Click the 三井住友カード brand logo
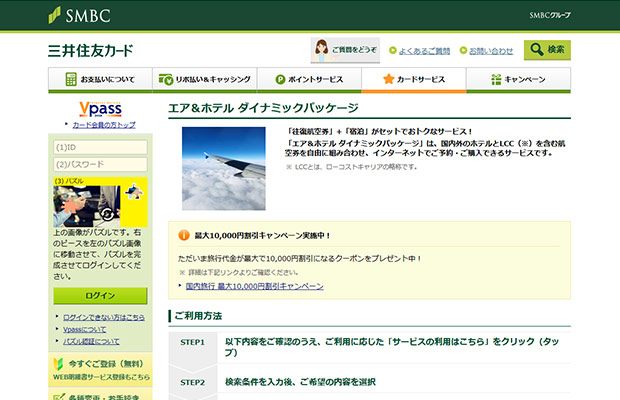Screen dimensions: 620x400 91,50
